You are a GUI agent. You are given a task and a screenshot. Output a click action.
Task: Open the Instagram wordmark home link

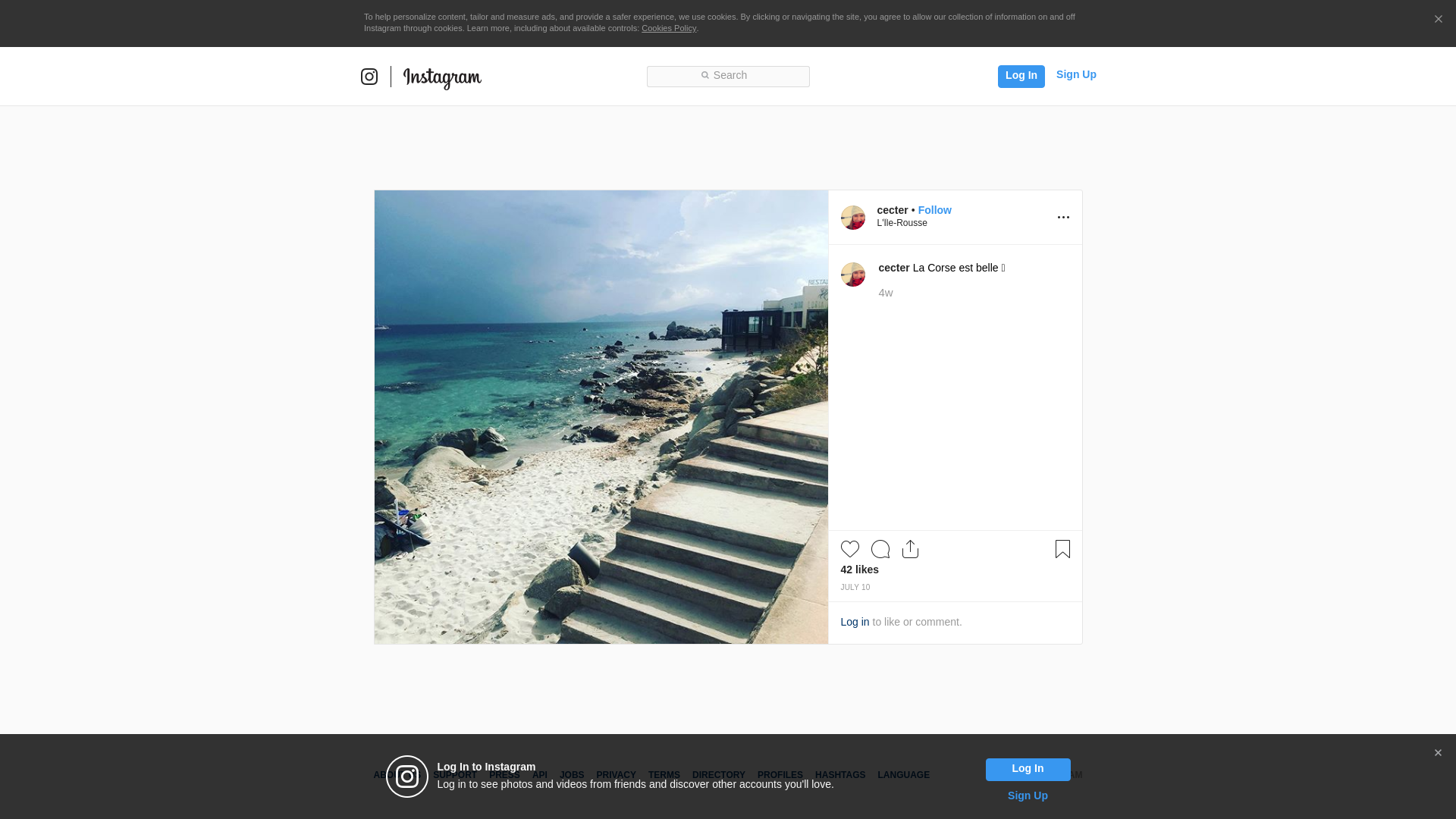(442, 78)
